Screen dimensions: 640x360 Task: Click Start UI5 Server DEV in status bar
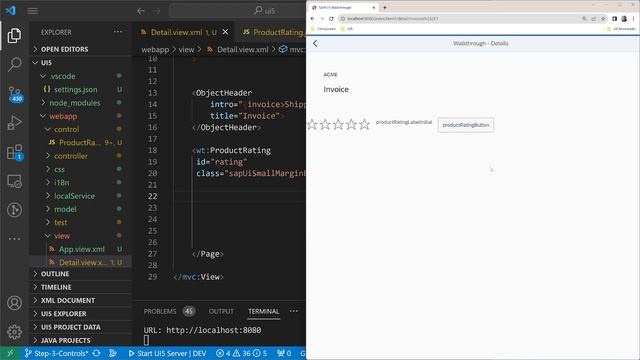tap(167, 353)
